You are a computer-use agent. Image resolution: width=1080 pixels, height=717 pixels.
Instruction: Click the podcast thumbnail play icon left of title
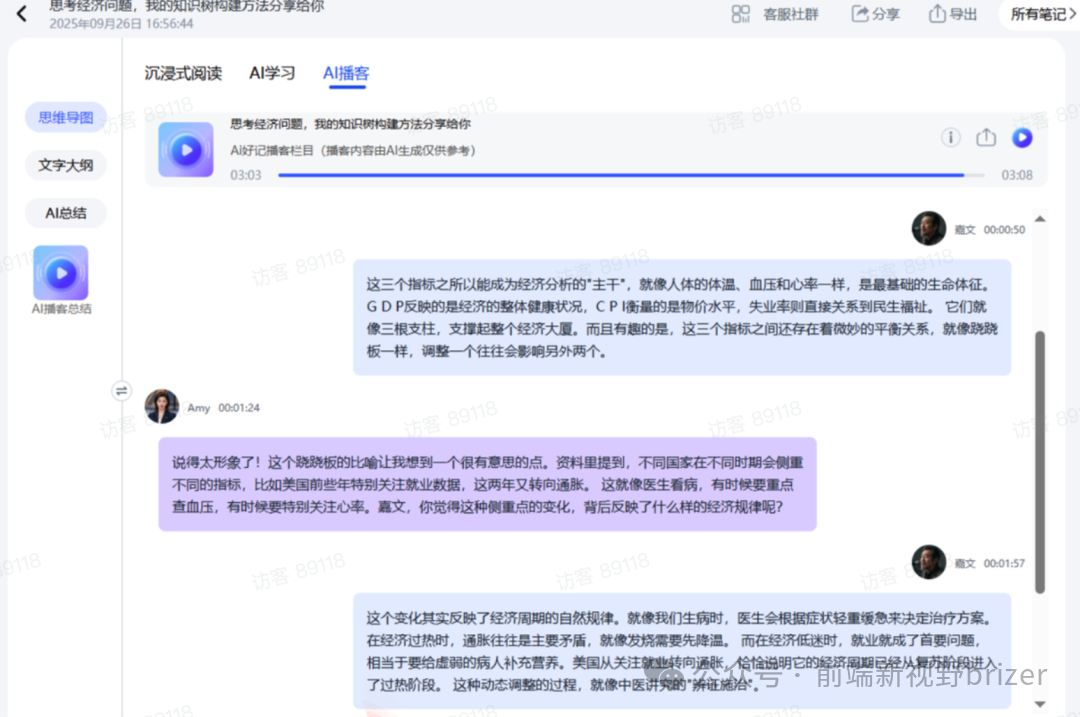tap(186, 150)
